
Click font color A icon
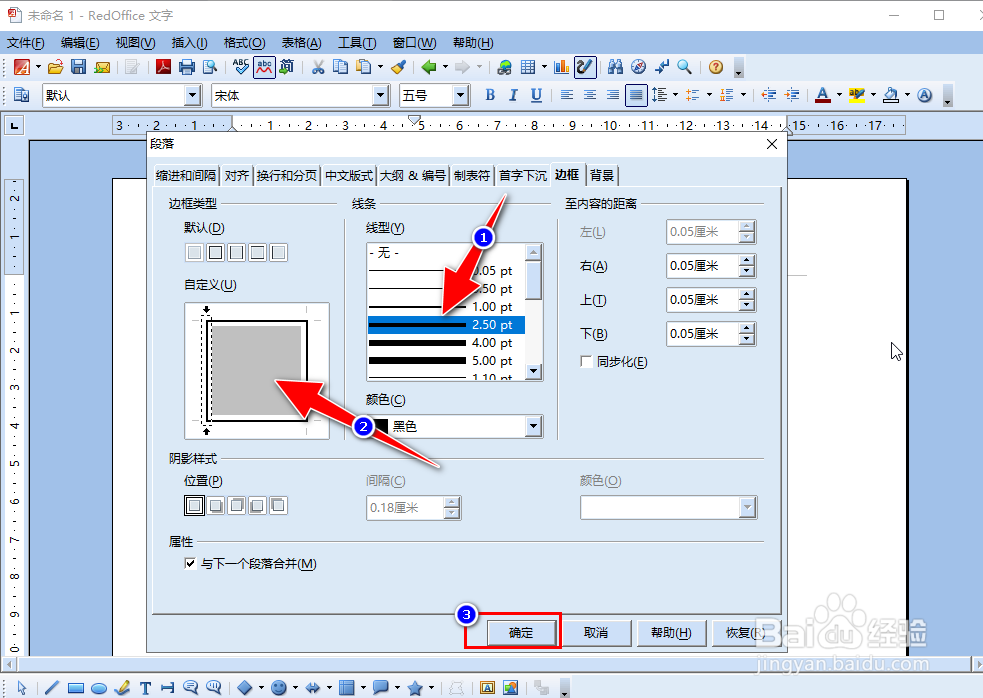(x=823, y=95)
